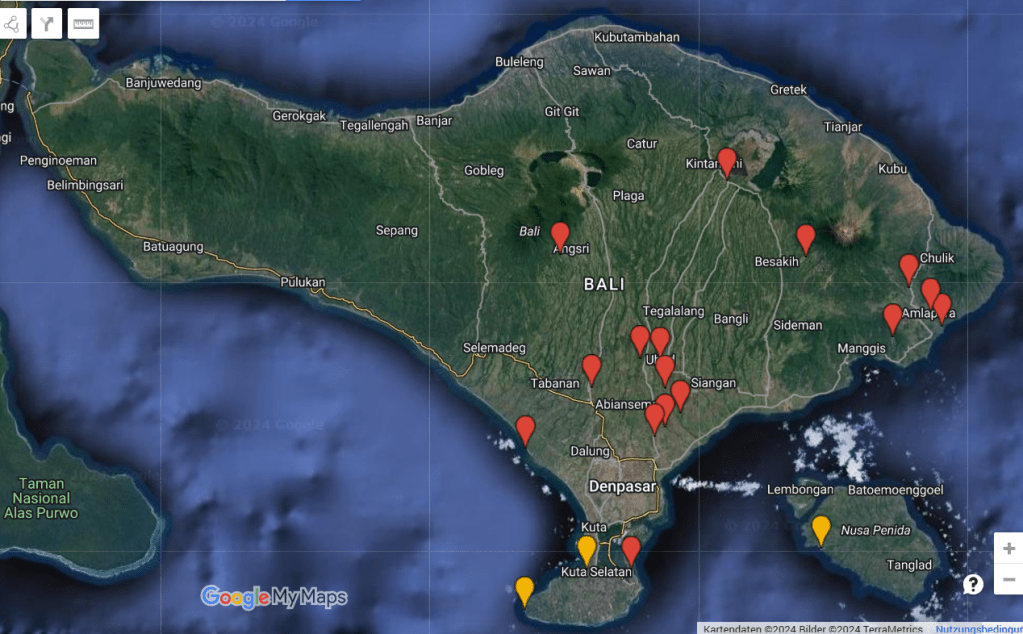The width and height of the screenshot is (1023, 634).
Task: Open the Nutzungsbedingungen link
Action: click(978, 629)
